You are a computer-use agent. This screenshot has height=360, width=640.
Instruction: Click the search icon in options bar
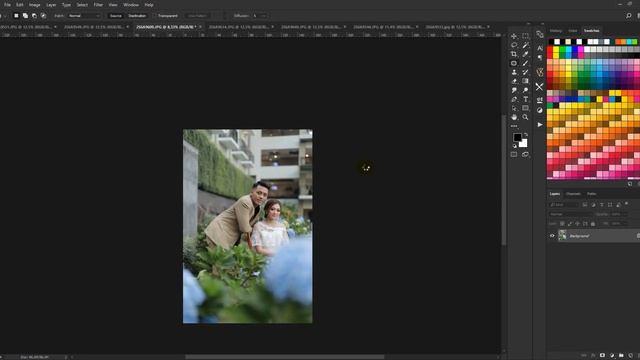629,16
